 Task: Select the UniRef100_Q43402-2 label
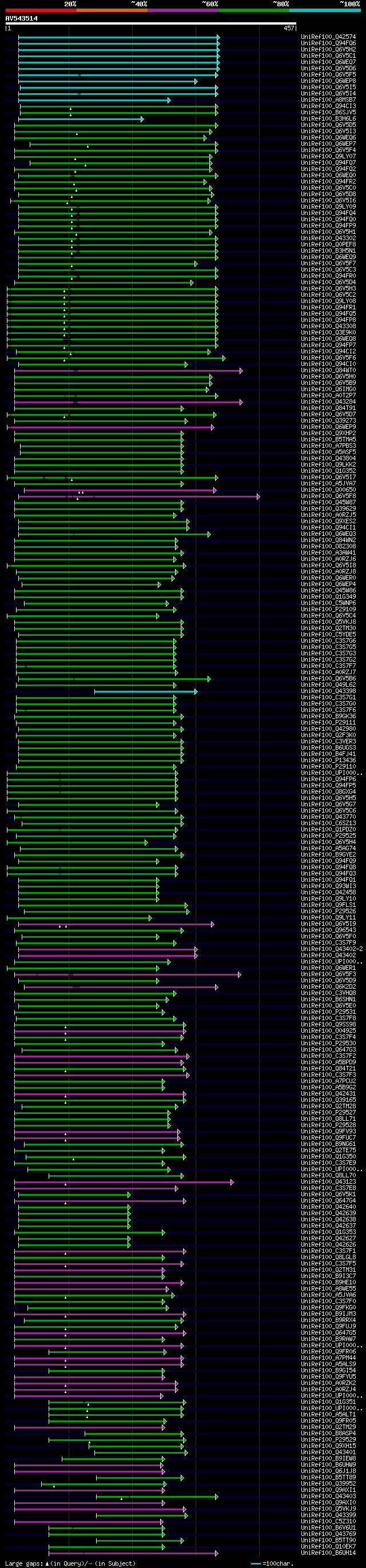point(332,949)
